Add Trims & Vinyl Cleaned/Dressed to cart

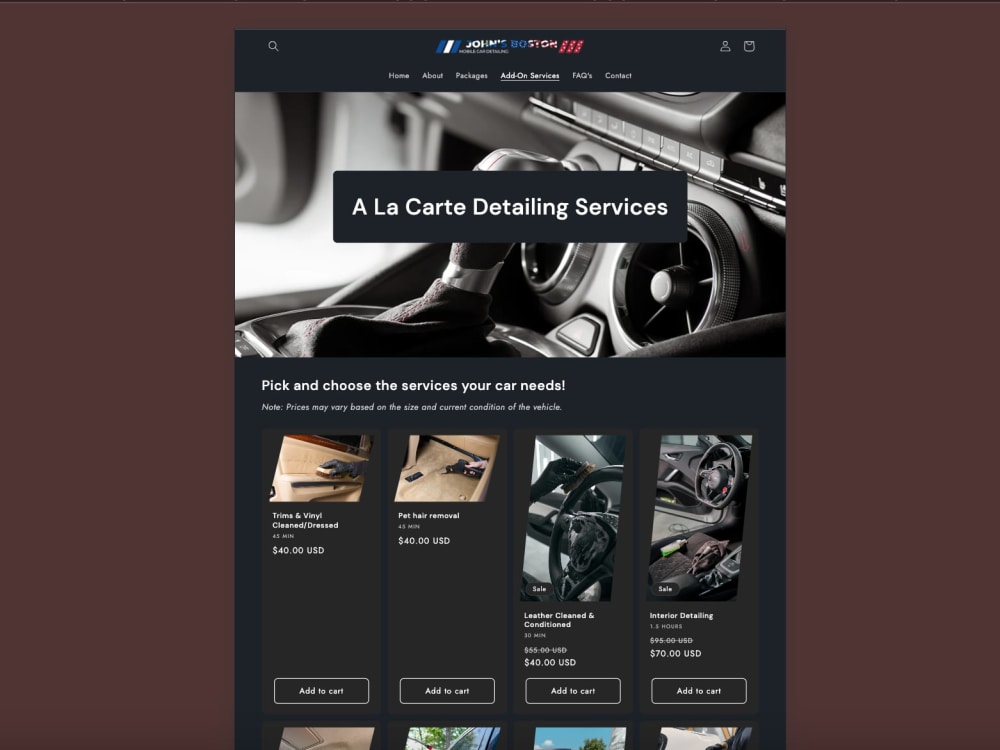click(321, 691)
